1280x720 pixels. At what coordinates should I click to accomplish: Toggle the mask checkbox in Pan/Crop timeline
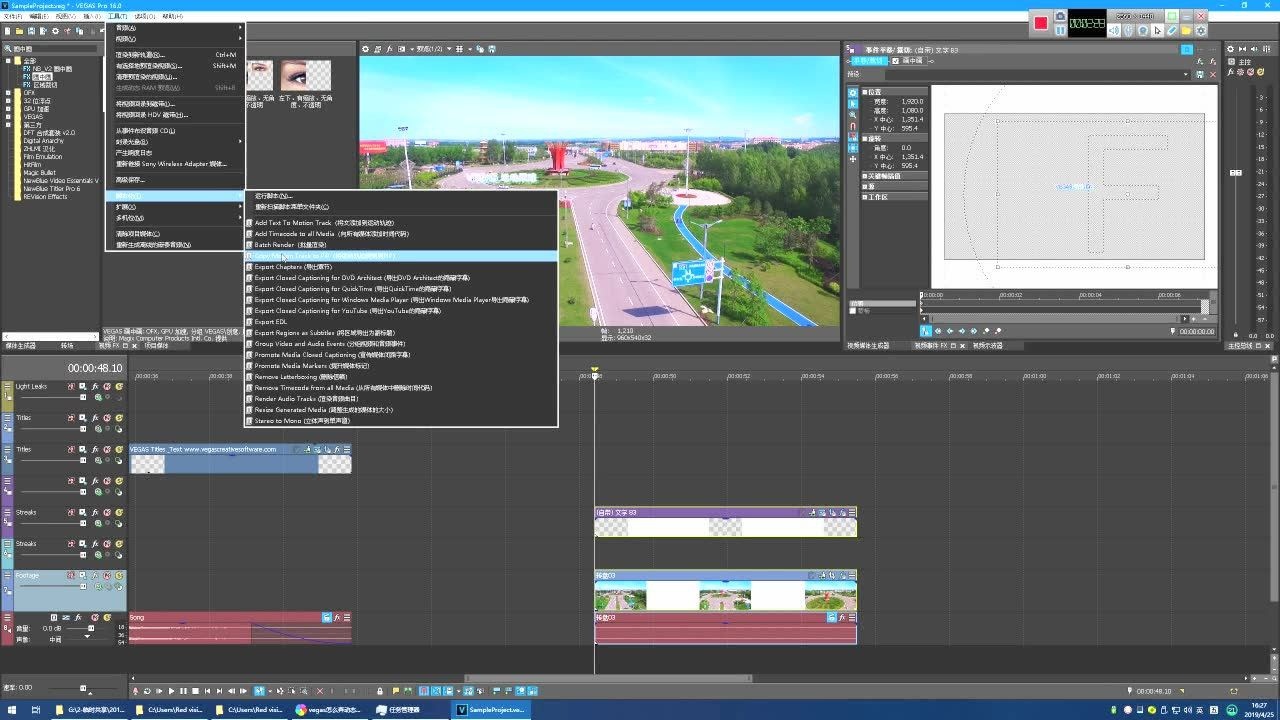tap(852, 311)
